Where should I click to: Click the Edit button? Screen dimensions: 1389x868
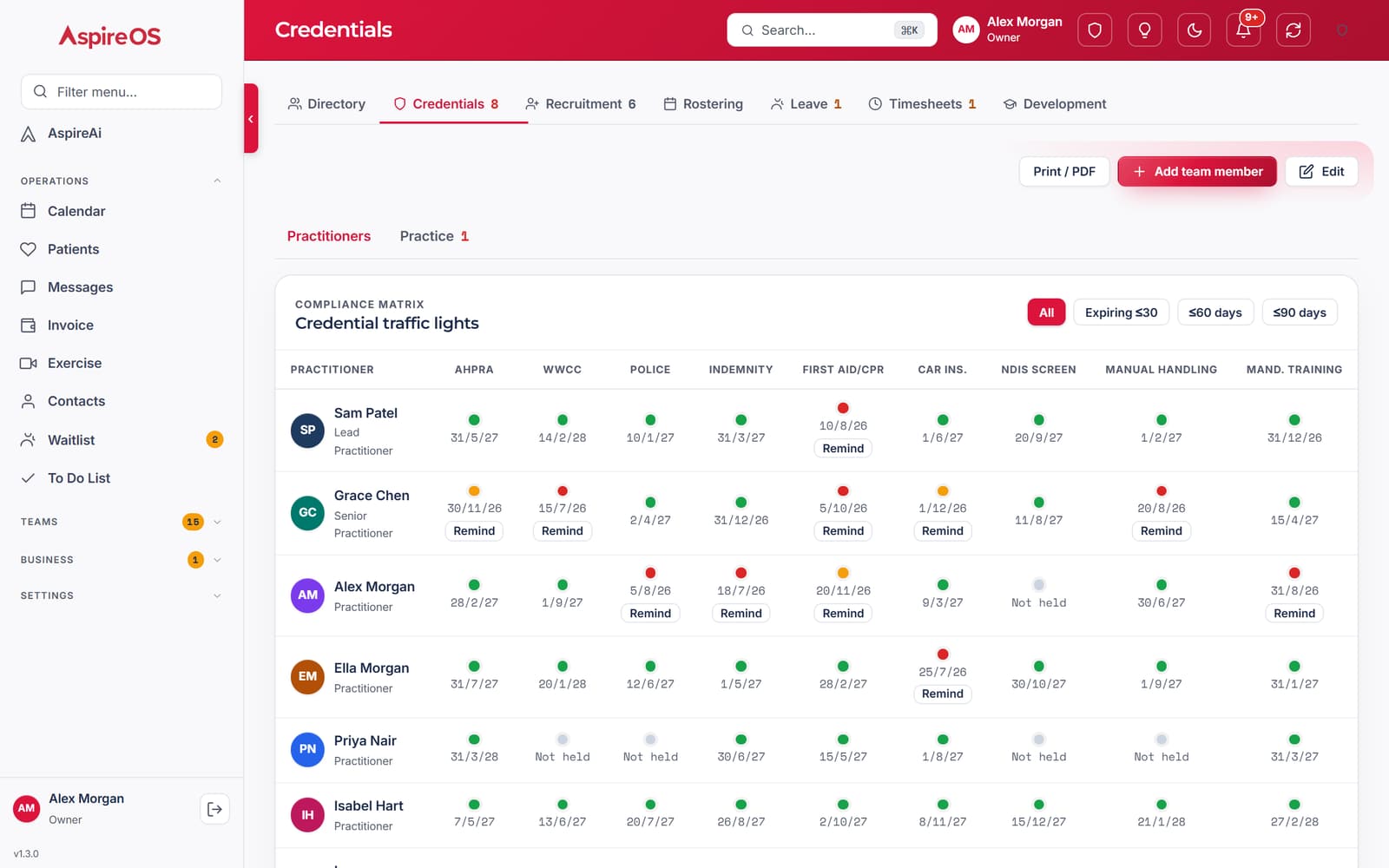[1321, 171]
